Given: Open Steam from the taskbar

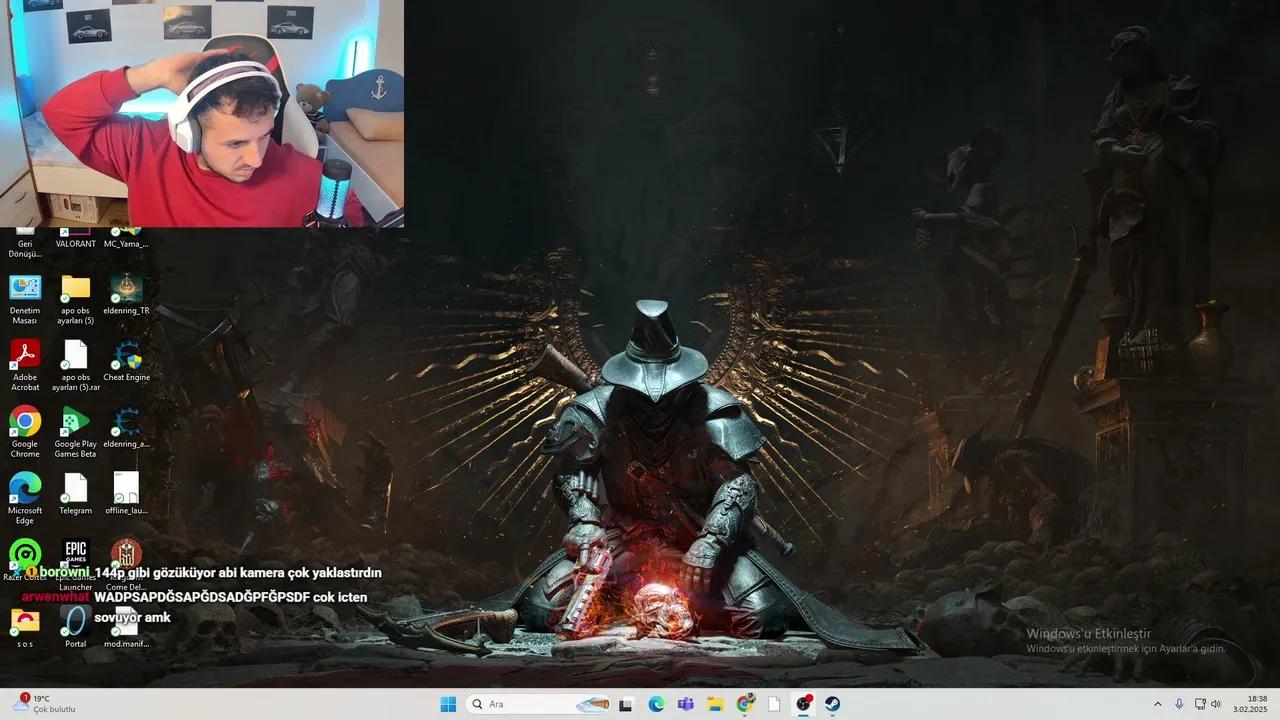Looking at the screenshot, I should point(832,704).
